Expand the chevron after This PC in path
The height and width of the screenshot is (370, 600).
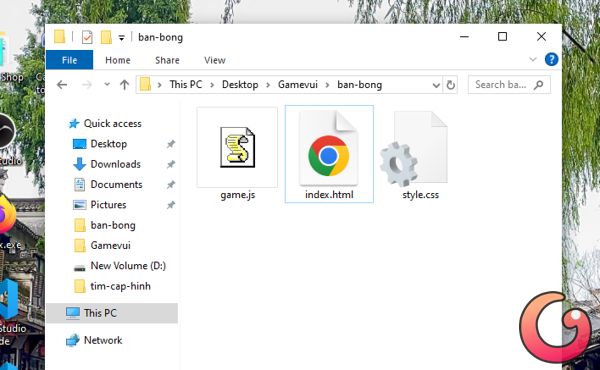(212, 85)
